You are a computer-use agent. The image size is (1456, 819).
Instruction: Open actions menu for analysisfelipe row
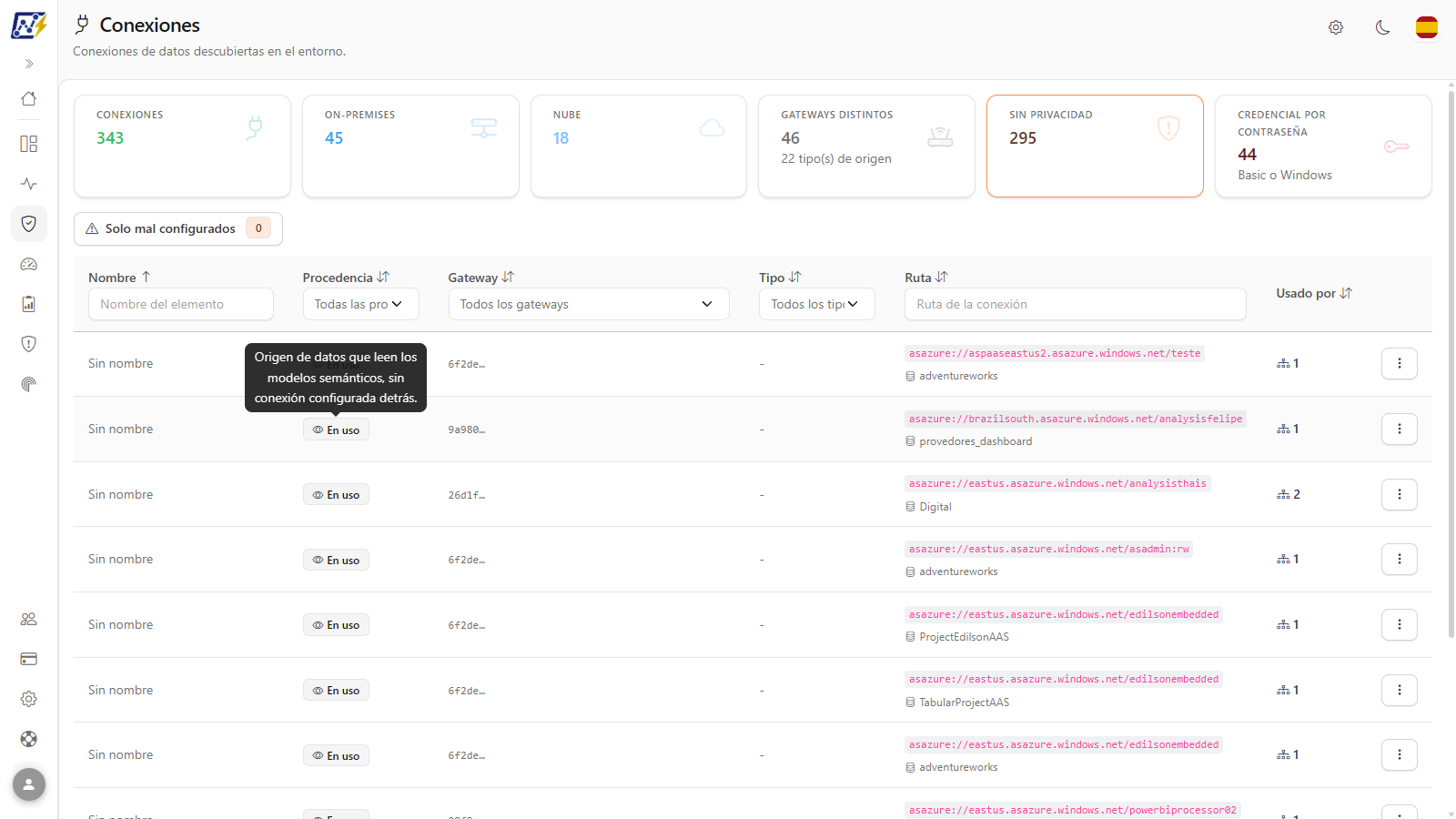1400,429
